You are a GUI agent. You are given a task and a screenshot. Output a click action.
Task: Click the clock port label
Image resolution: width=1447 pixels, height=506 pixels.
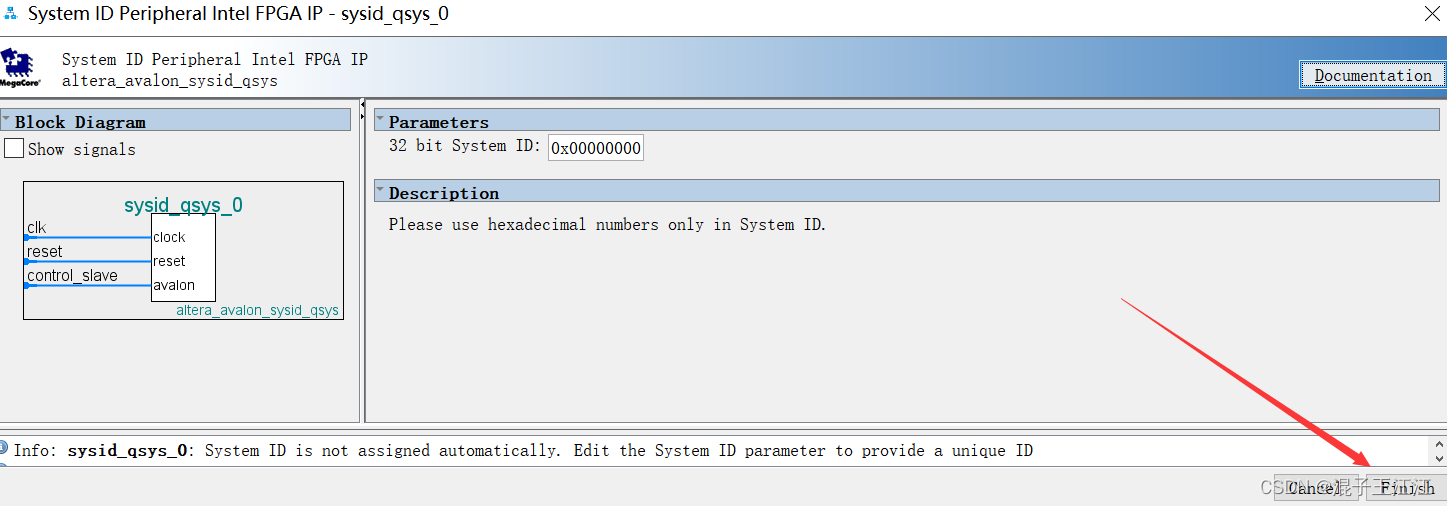coord(169,237)
